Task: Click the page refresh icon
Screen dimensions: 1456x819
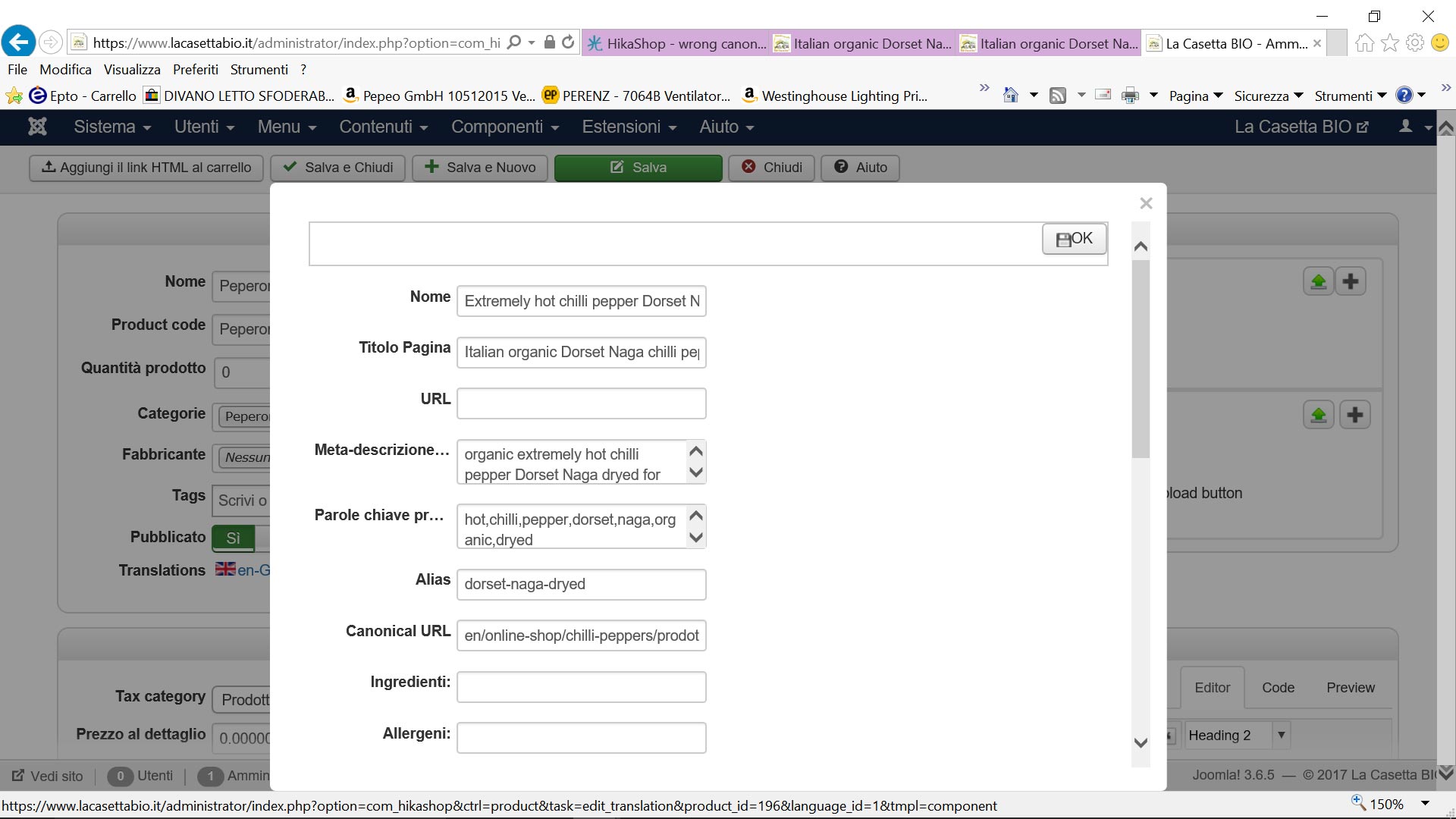Action: [568, 42]
